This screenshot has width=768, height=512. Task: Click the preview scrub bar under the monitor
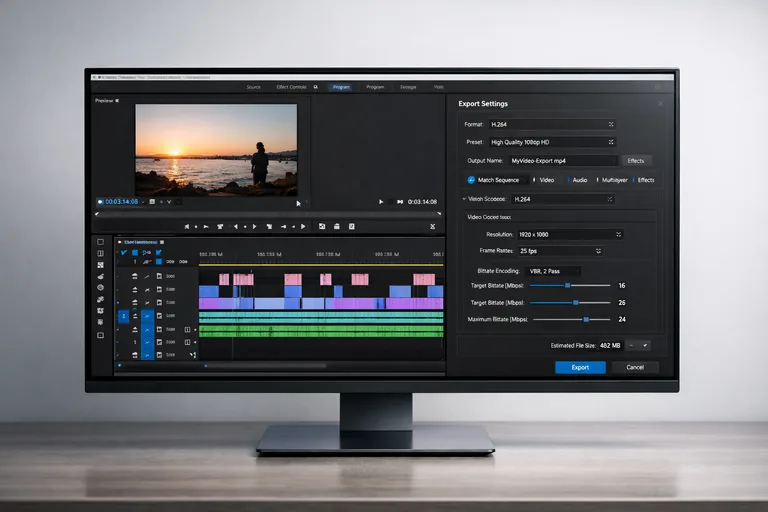[268, 214]
